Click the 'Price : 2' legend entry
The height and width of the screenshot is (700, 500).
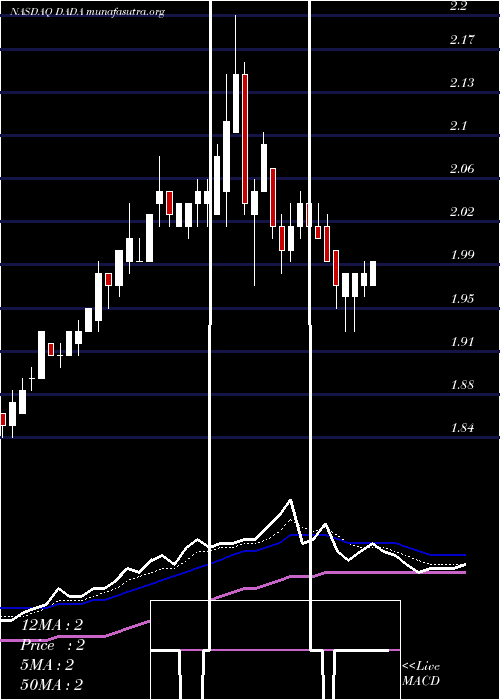(x=53, y=645)
